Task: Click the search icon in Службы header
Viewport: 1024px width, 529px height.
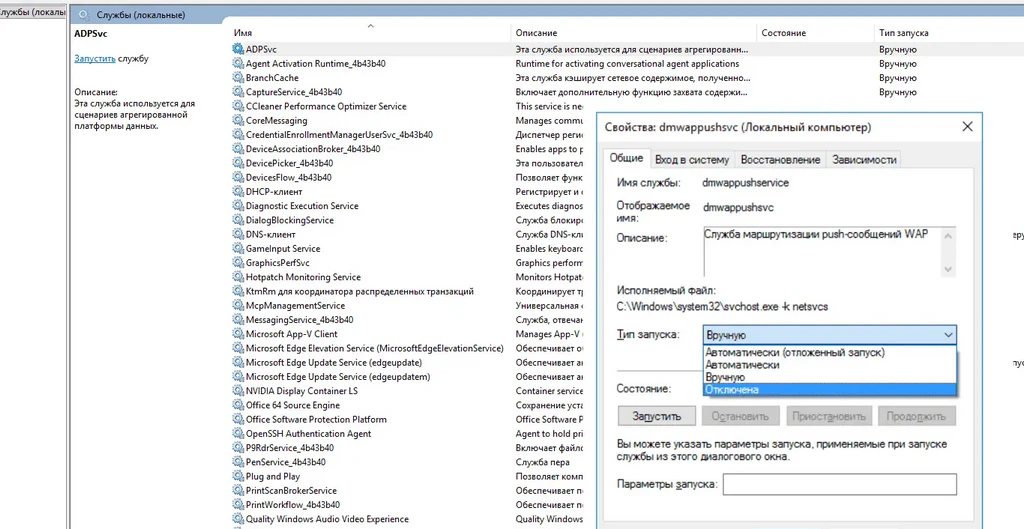Action: [x=82, y=16]
